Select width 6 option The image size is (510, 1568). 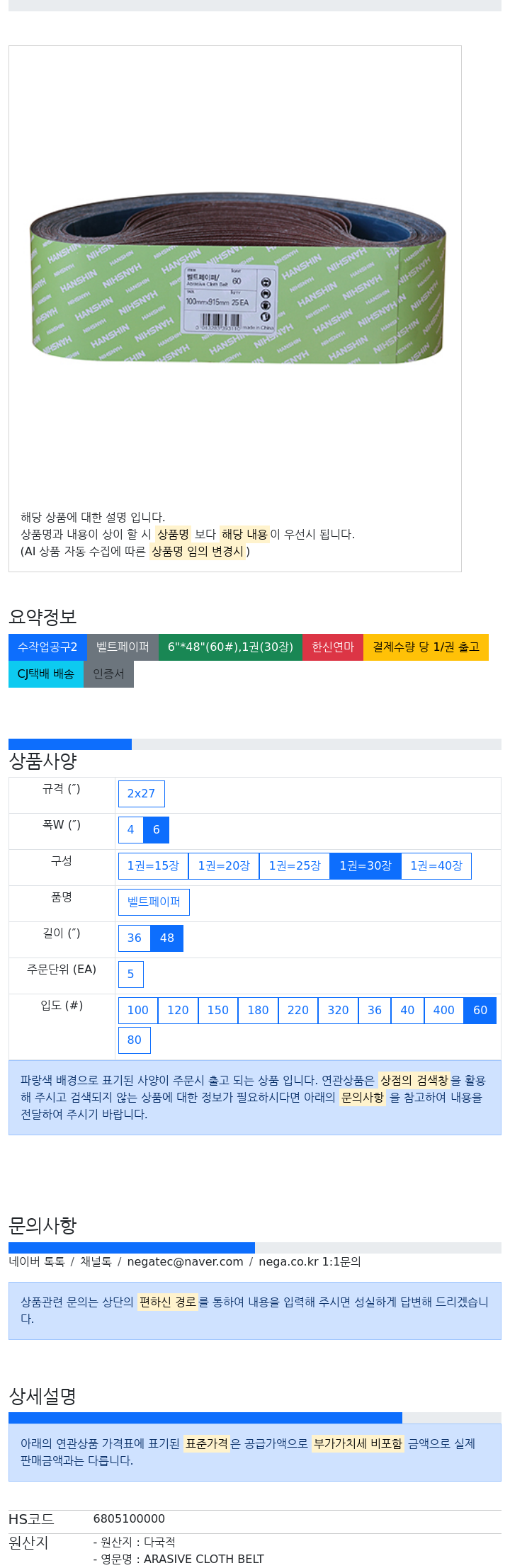[156, 830]
